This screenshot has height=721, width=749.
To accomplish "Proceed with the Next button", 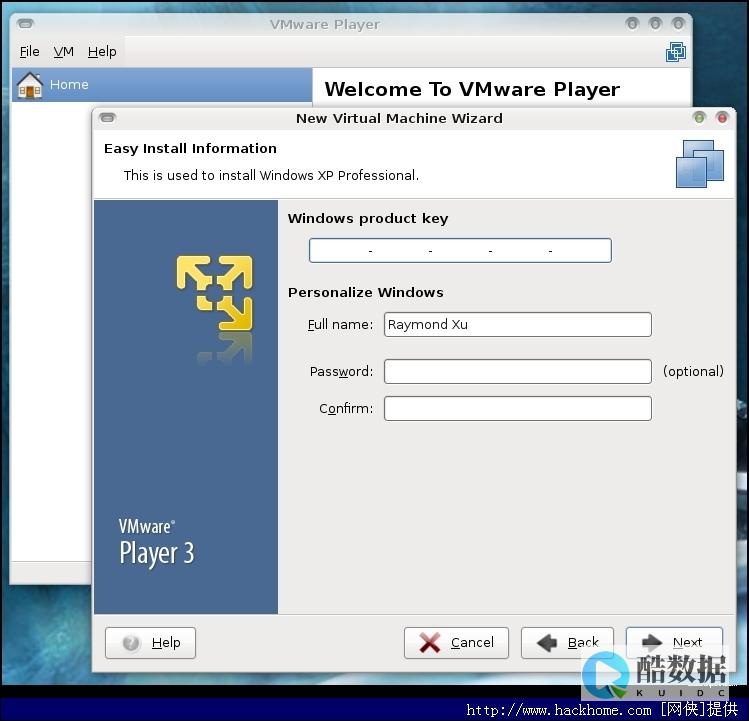I will click(674, 642).
